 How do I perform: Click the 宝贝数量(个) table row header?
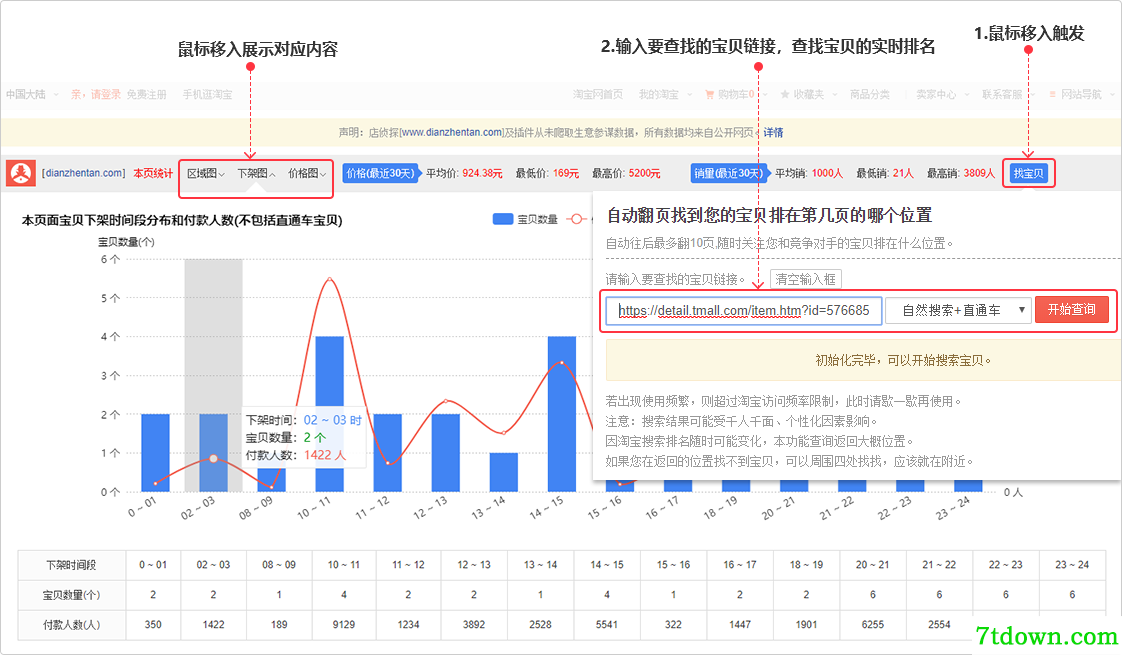72,595
